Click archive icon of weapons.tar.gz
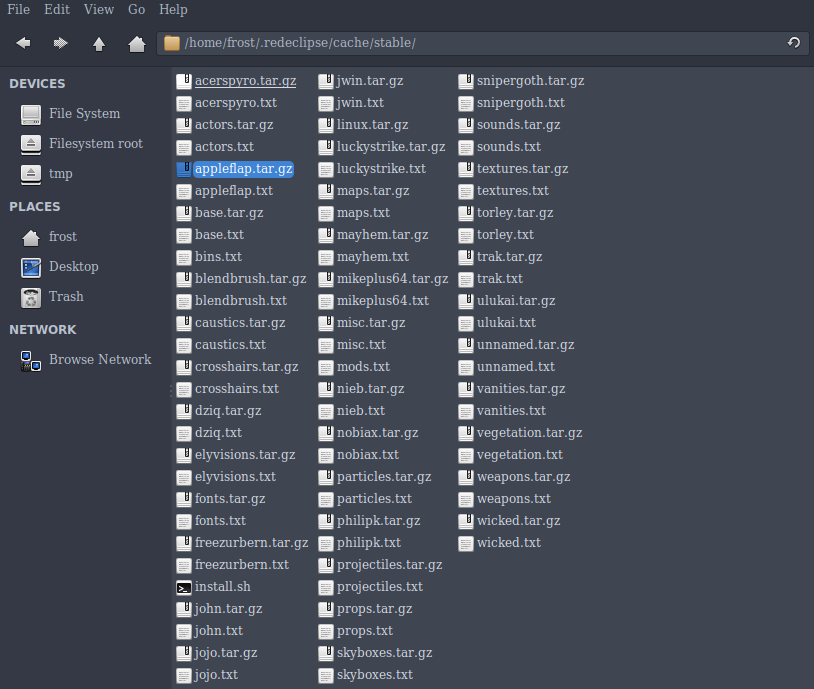This screenshot has height=689, width=814. click(x=466, y=477)
